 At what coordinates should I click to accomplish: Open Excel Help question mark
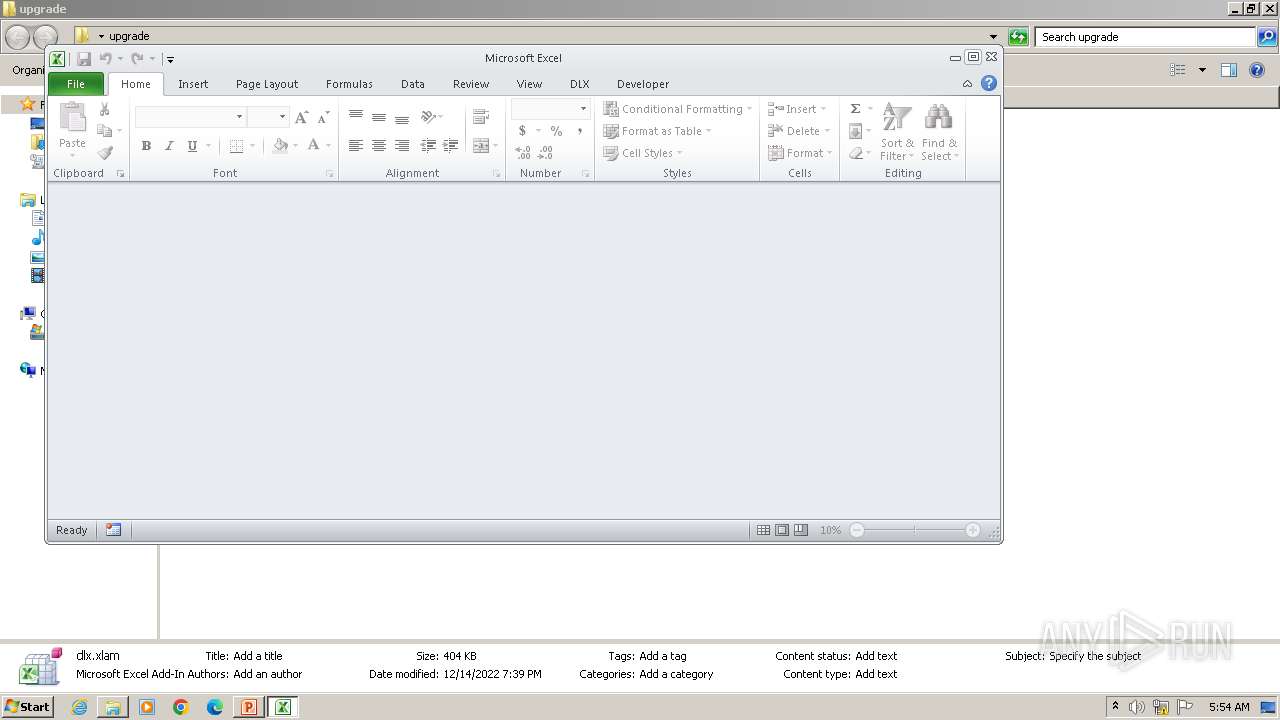(x=989, y=84)
